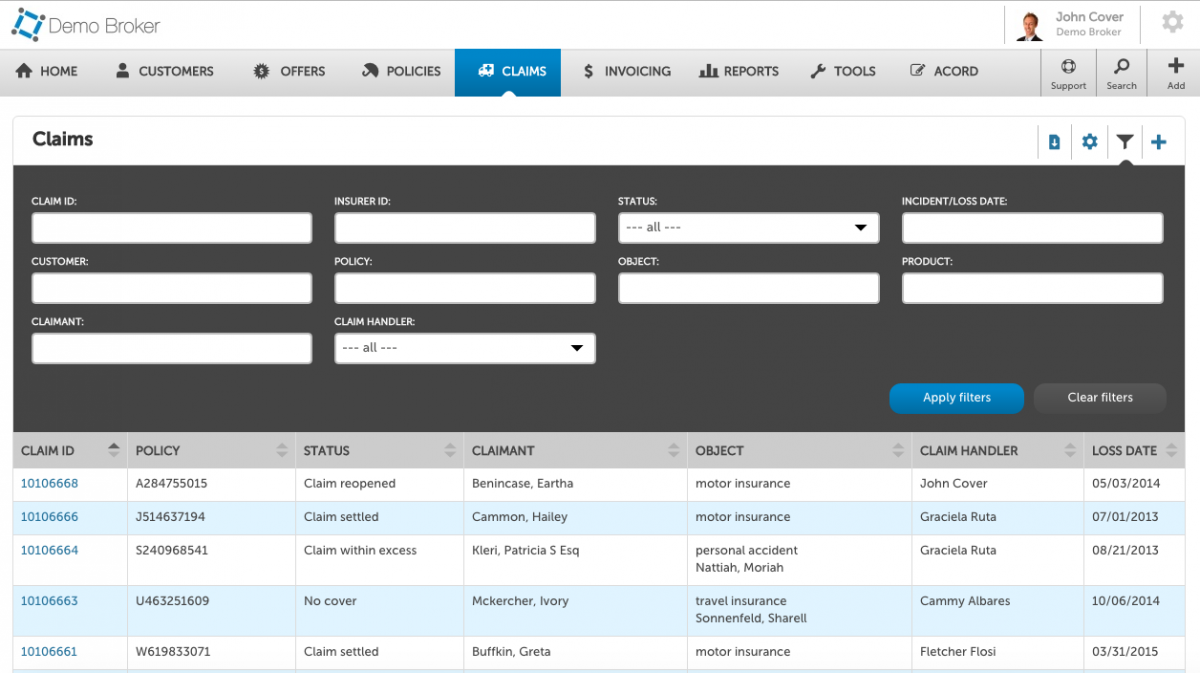1200x673 pixels.
Task: Click inside the Customer filter input
Action: tap(171, 287)
